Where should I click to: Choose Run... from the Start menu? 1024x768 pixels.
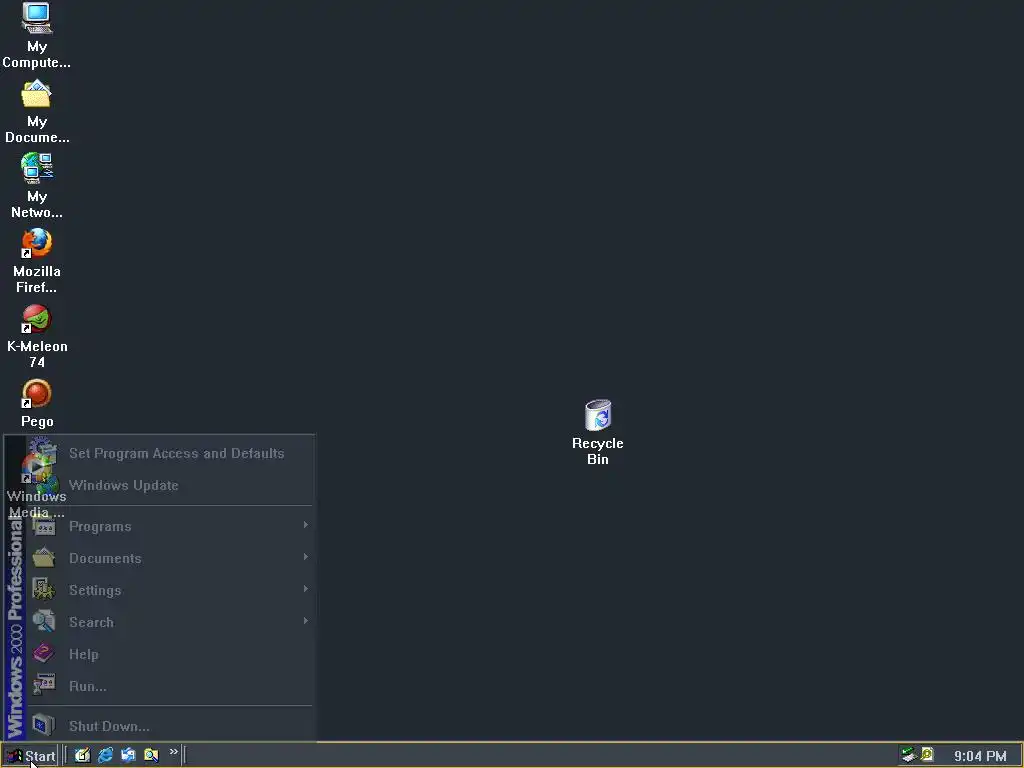170,686
